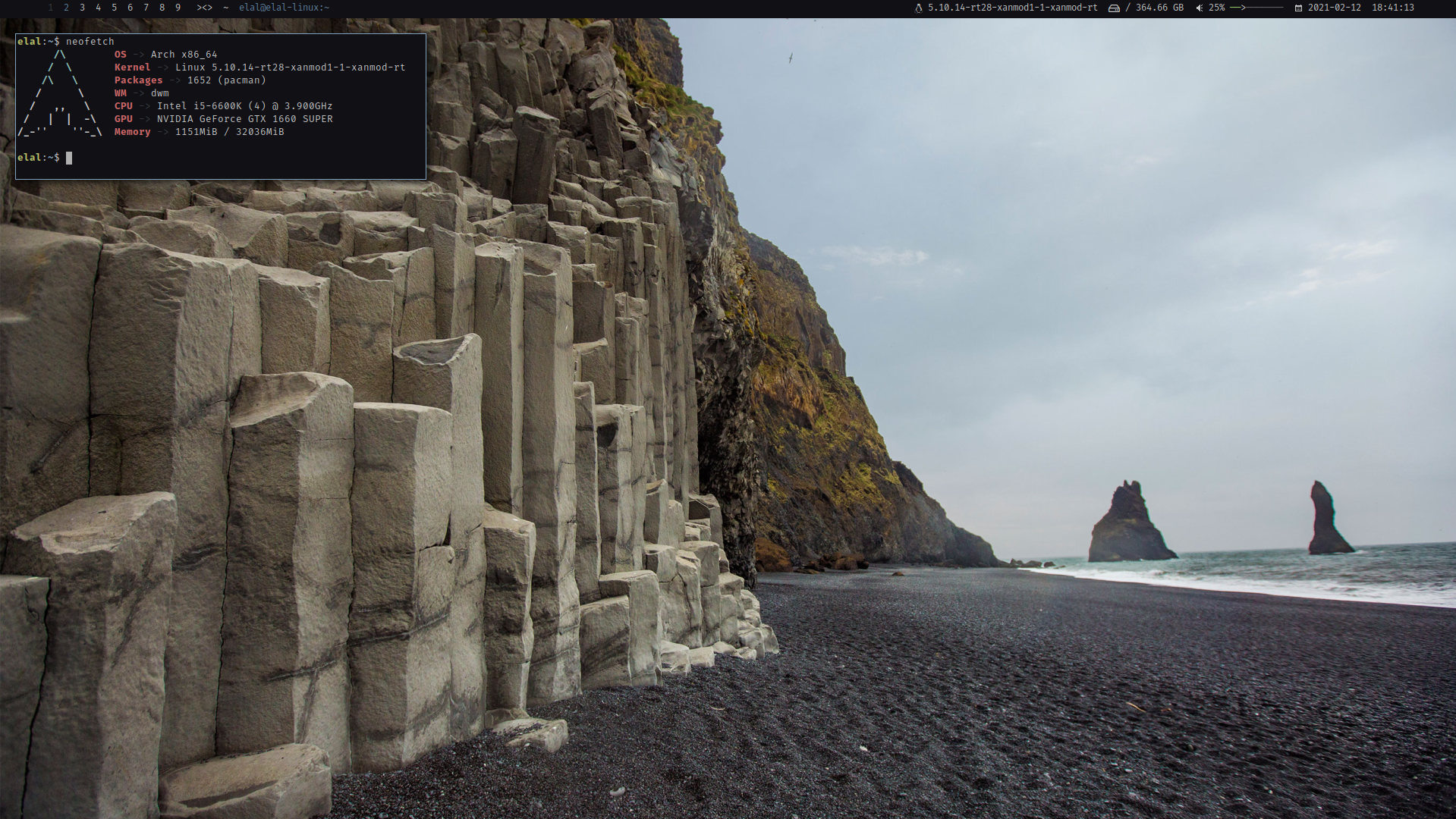Switch to dwm tag 7
Image resolution: width=1456 pixels, height=819 pixels.
pos(146,8)
